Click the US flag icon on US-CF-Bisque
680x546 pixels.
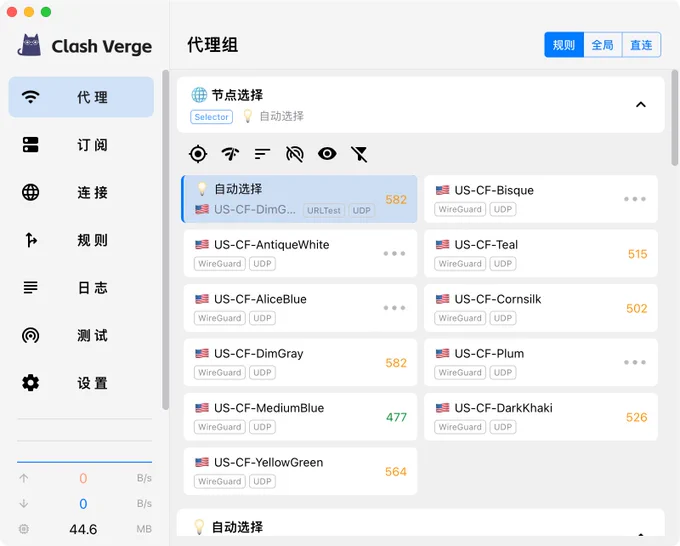coord(442,190)
